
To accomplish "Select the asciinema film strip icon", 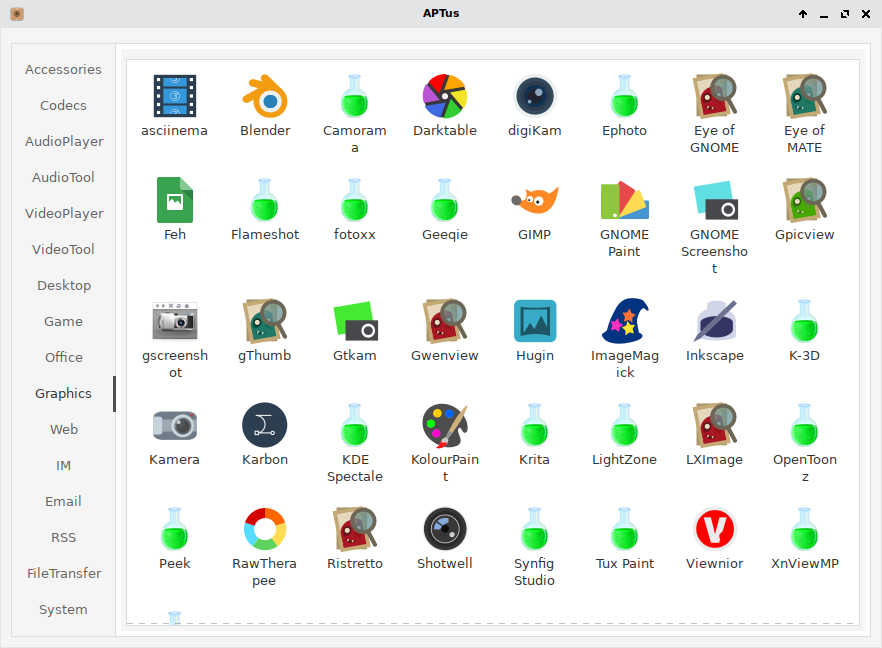I will (x=174, y=96).
